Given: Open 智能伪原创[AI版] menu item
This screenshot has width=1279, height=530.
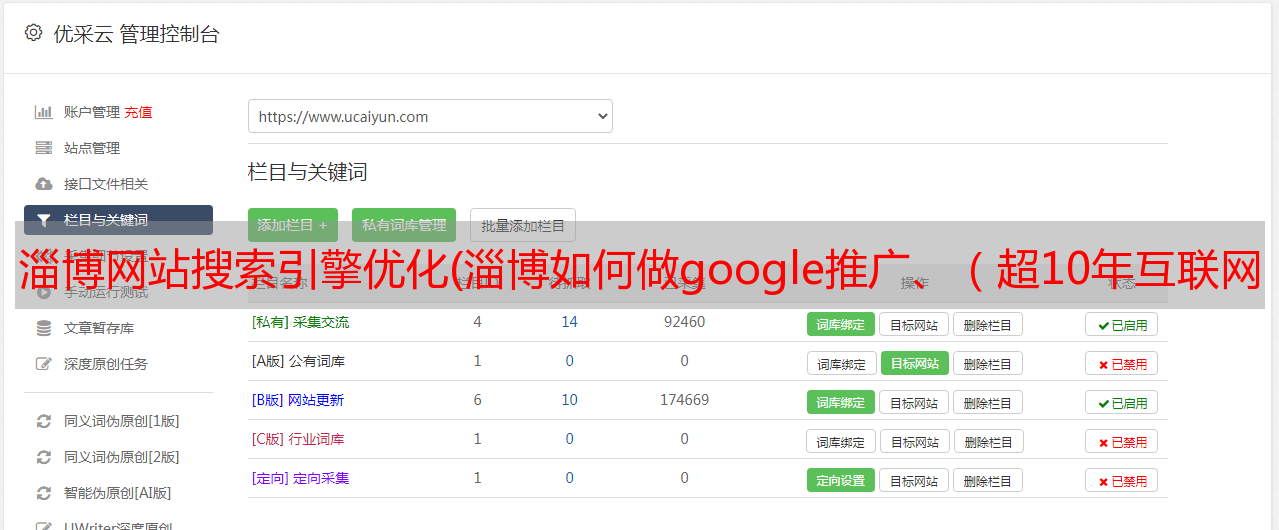Looking at the screenshot, I should point(118,493).
